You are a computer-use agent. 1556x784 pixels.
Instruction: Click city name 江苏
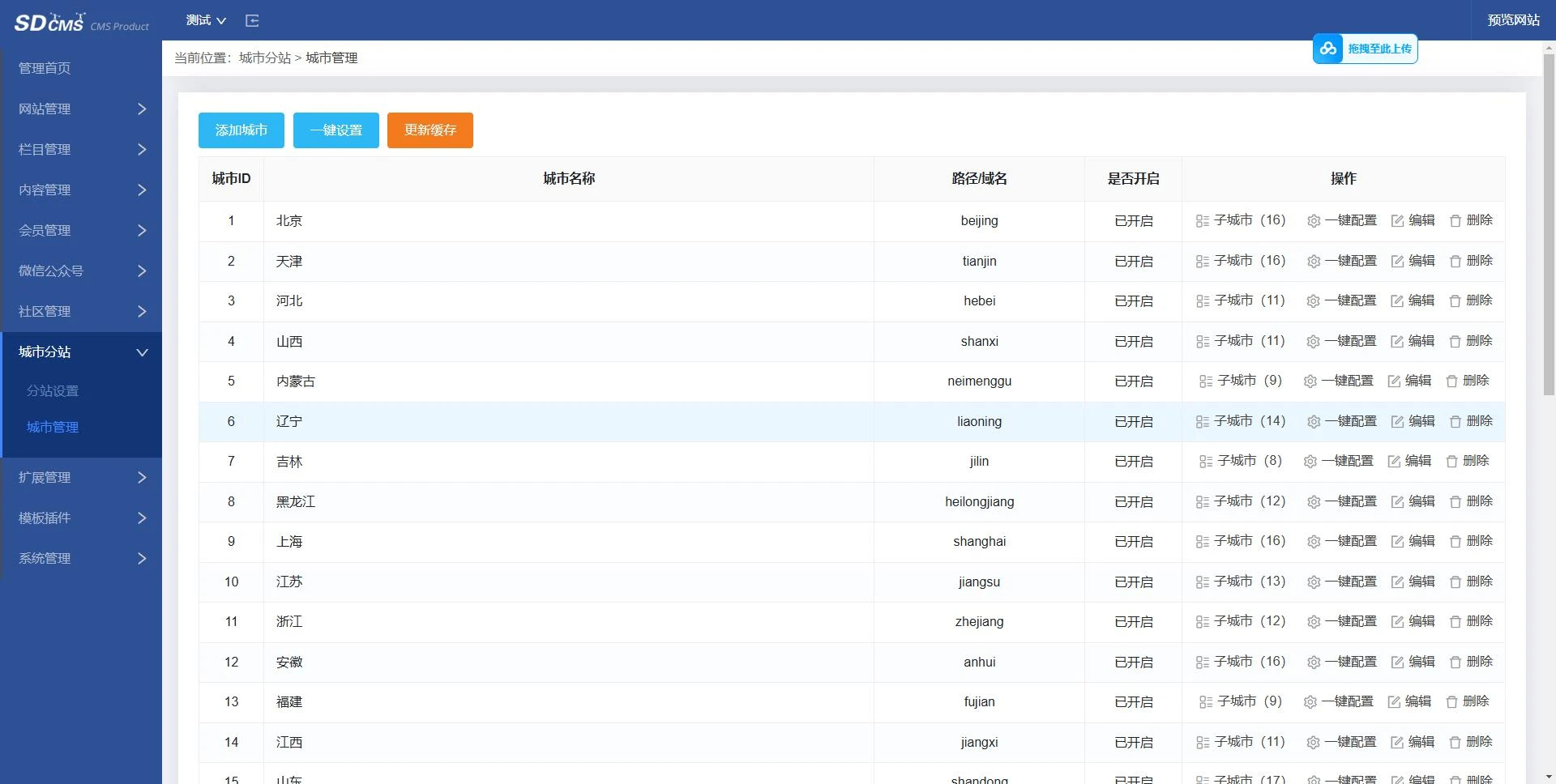(289, 582)
